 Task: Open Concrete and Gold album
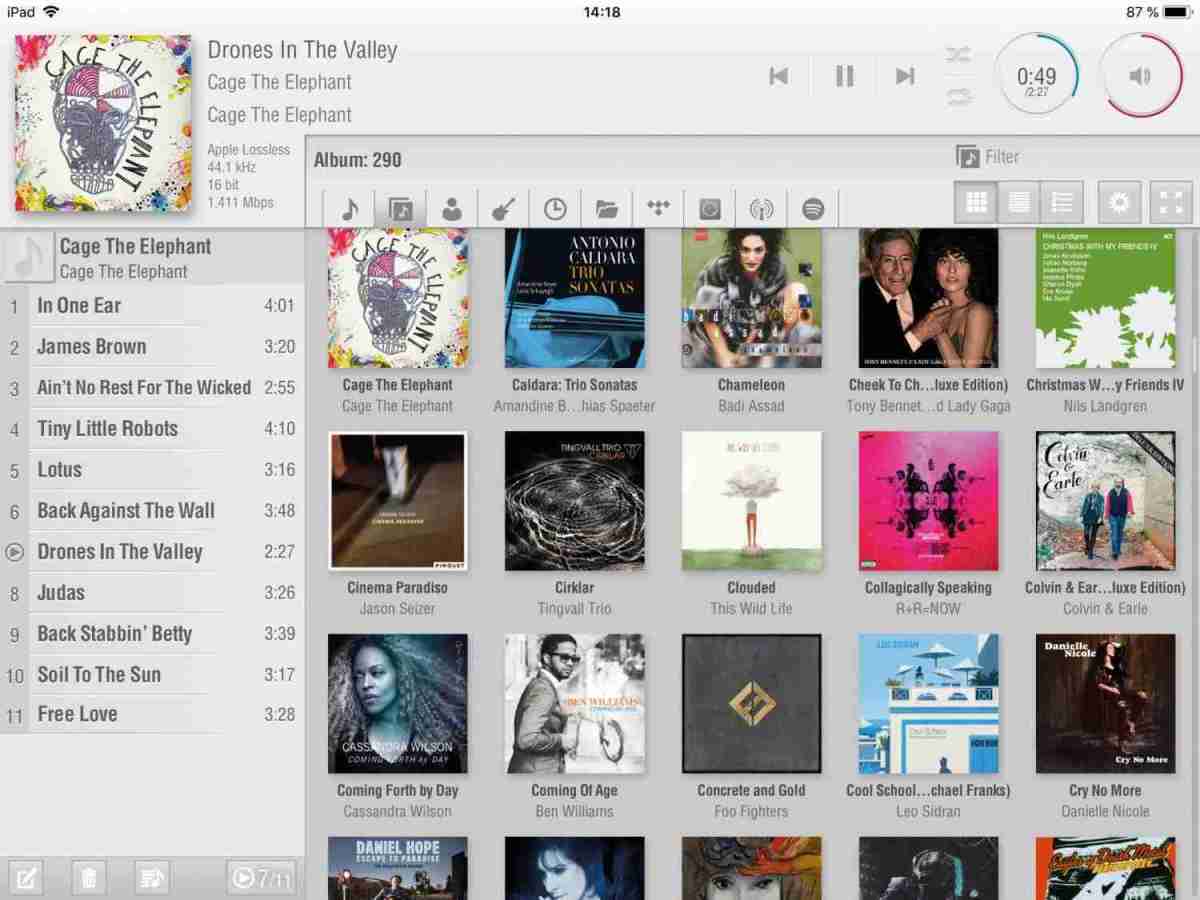click(x=751, y=703)
